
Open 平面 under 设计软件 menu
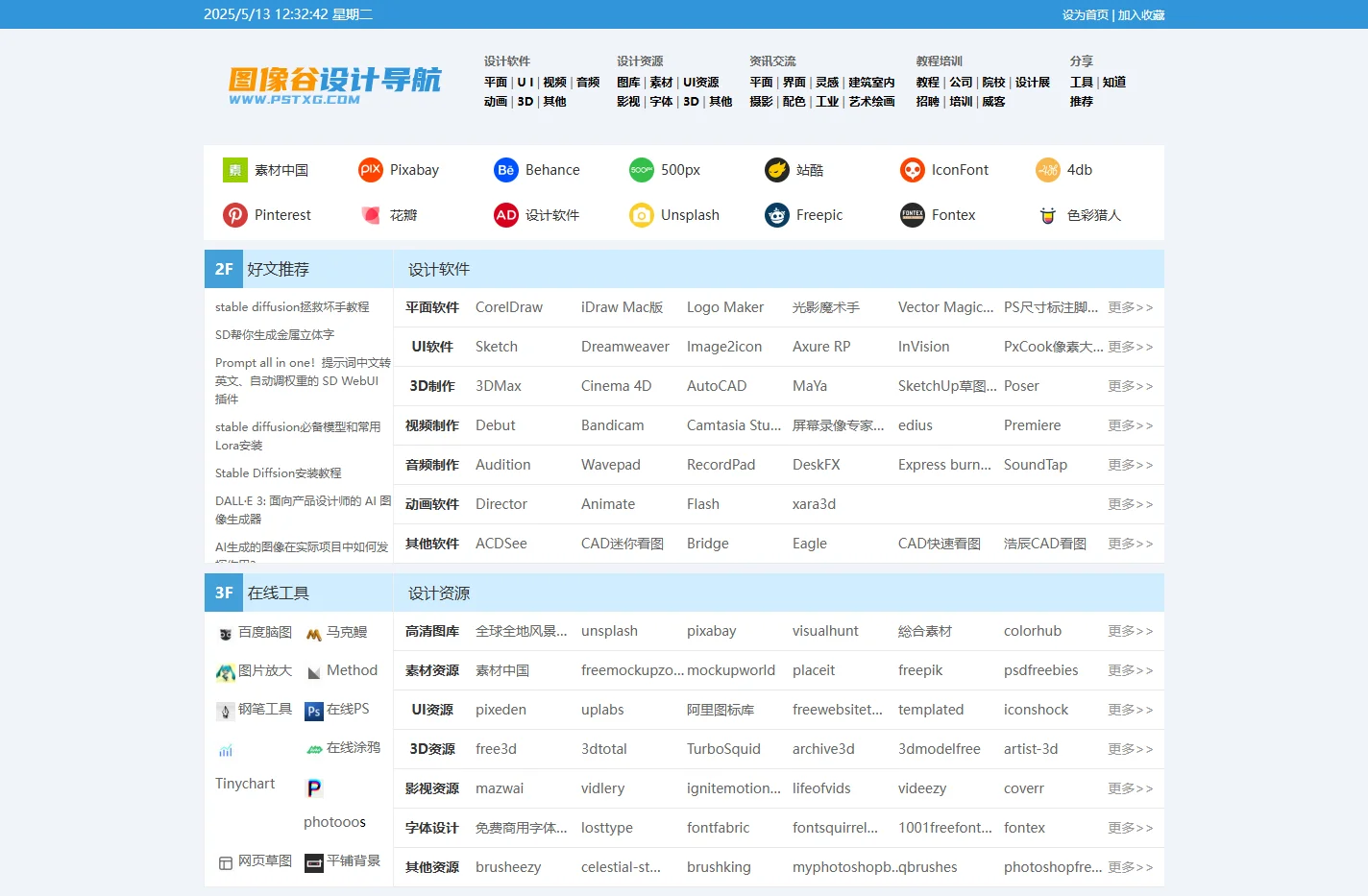pyautogui.click(x=496, y=83)
